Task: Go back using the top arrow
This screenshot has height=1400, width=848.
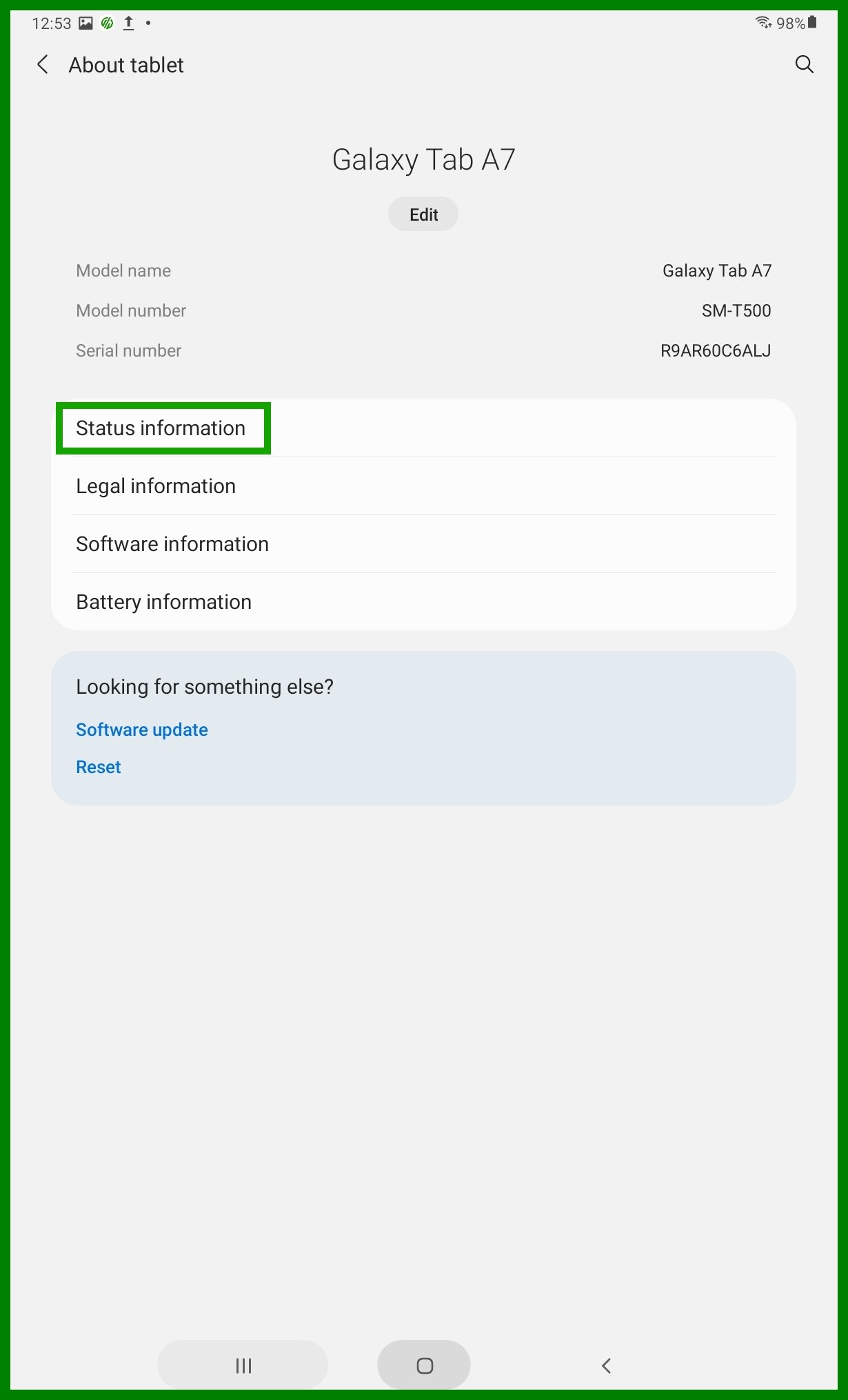Action: 43,65
